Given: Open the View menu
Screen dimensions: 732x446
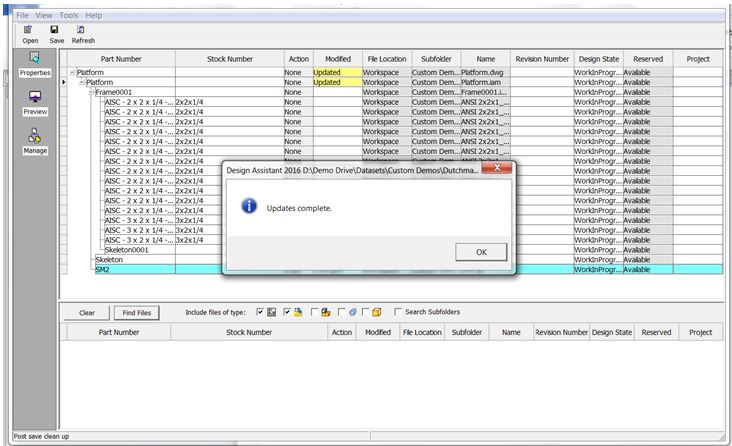Looking at the screenshot, I should click(x=44, y=15).
